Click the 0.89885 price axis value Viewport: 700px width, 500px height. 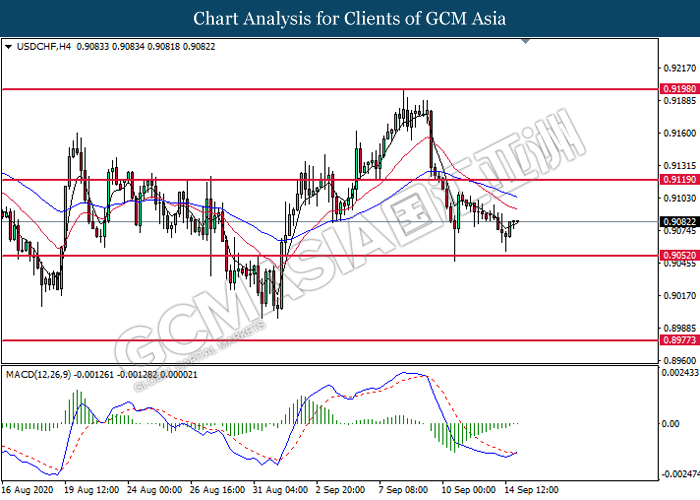pos(679,328)
